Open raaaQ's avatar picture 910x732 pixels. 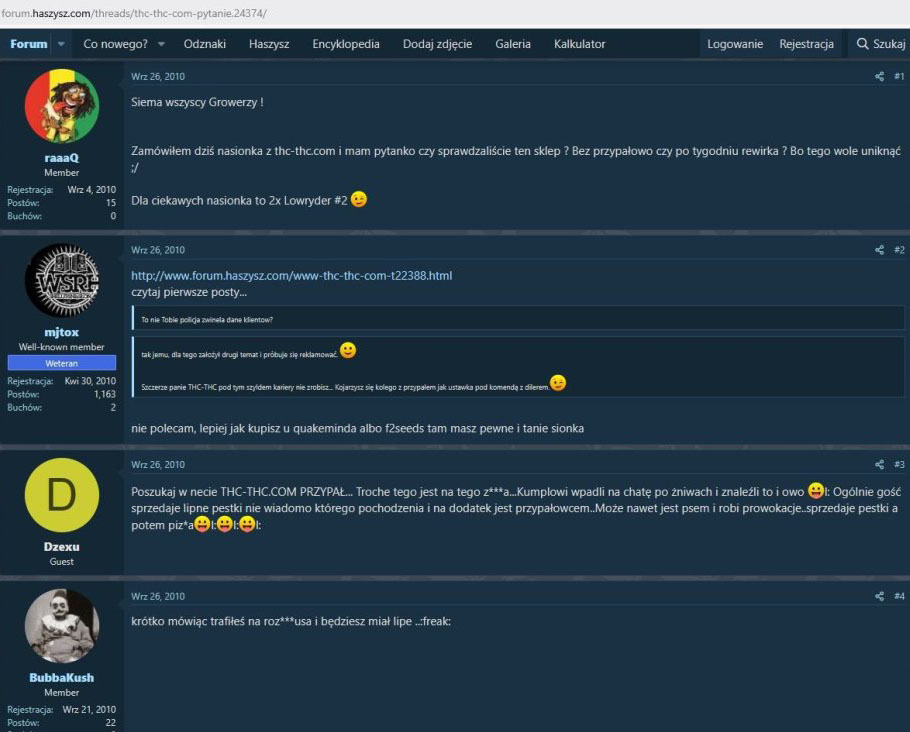(x=62, y=106)
